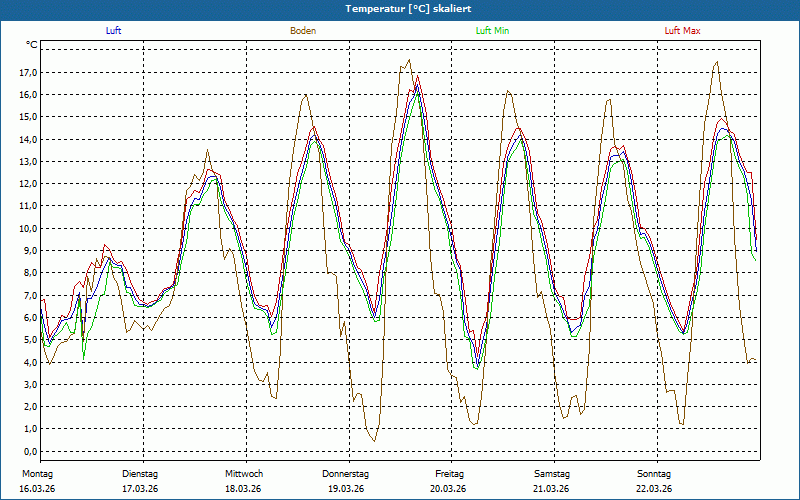Toggle the Boden legend entry
The height and width of the screenshot is (500, 800).
coord(303,31)
